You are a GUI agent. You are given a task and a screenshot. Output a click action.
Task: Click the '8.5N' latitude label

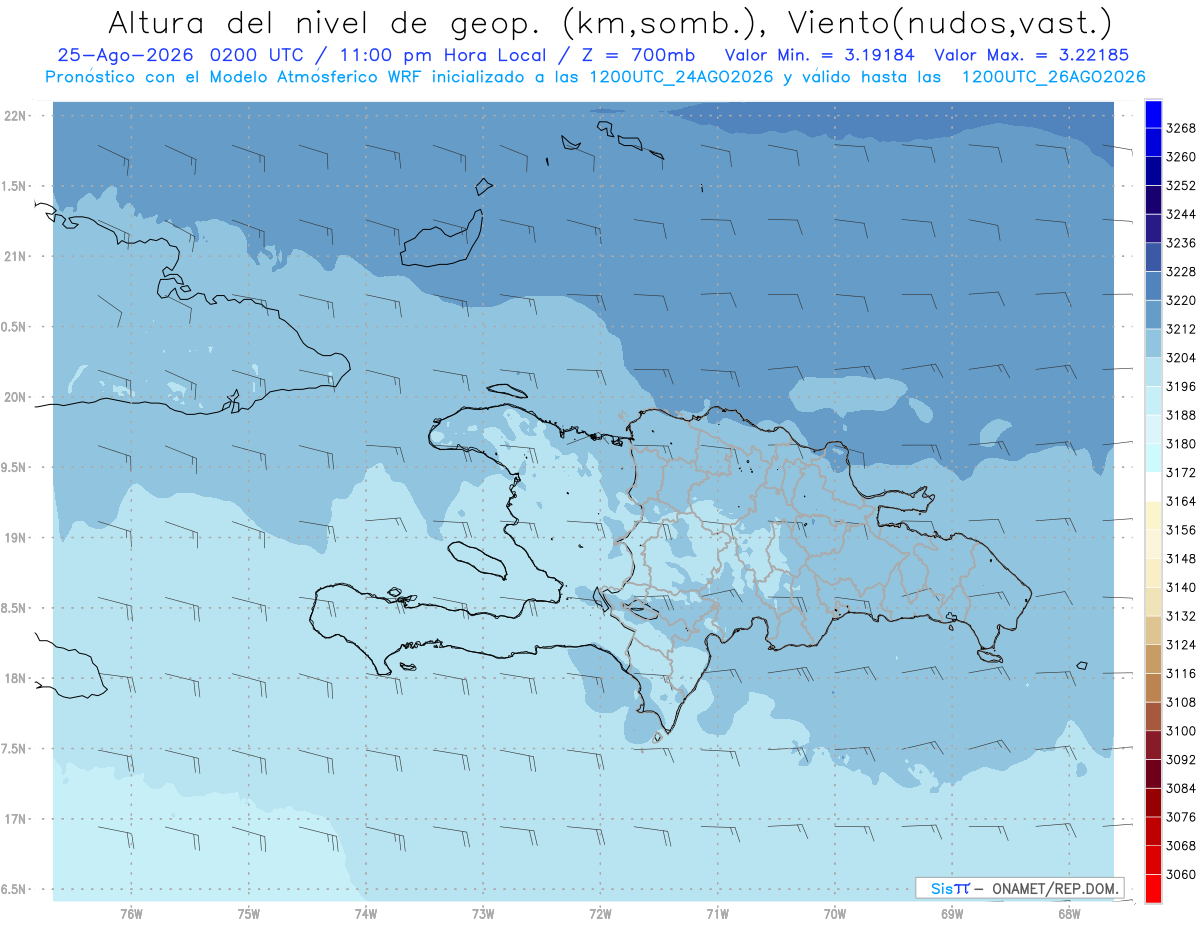click(x=14, y=608)
